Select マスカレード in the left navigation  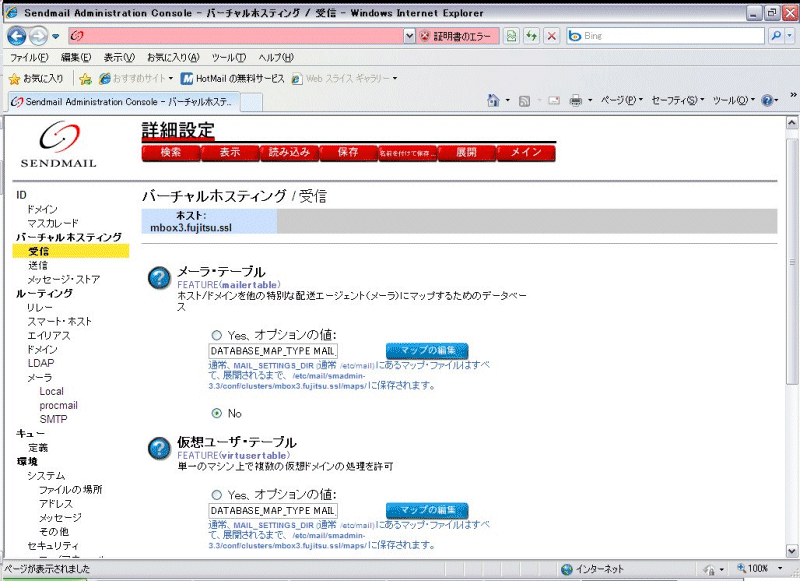tap(53, 223)
